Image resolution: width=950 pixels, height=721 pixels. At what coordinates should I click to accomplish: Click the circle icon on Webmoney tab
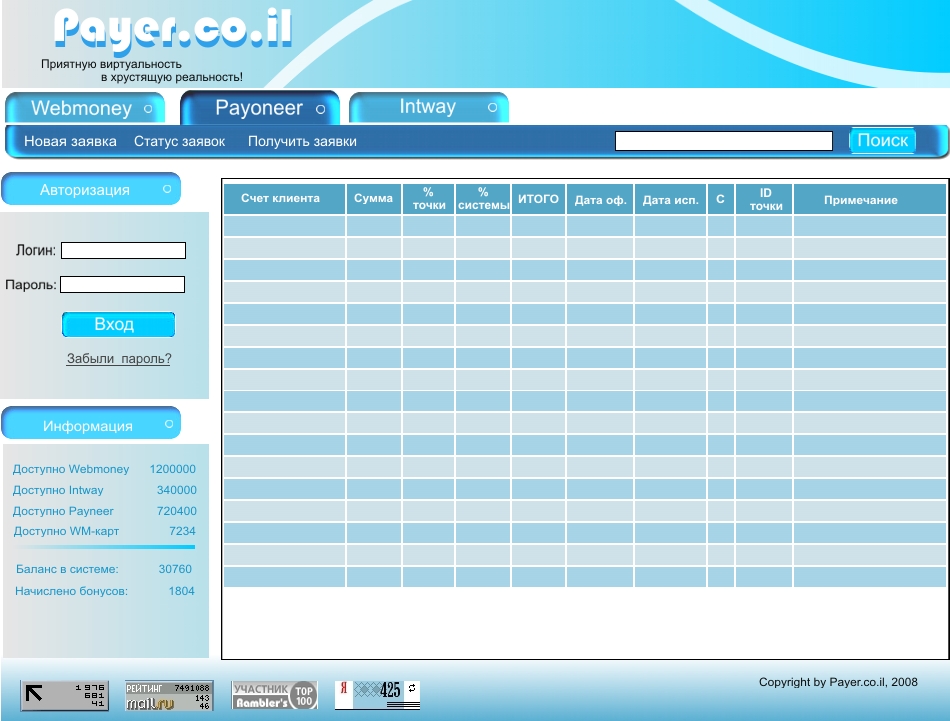click(x=148, y=109)
